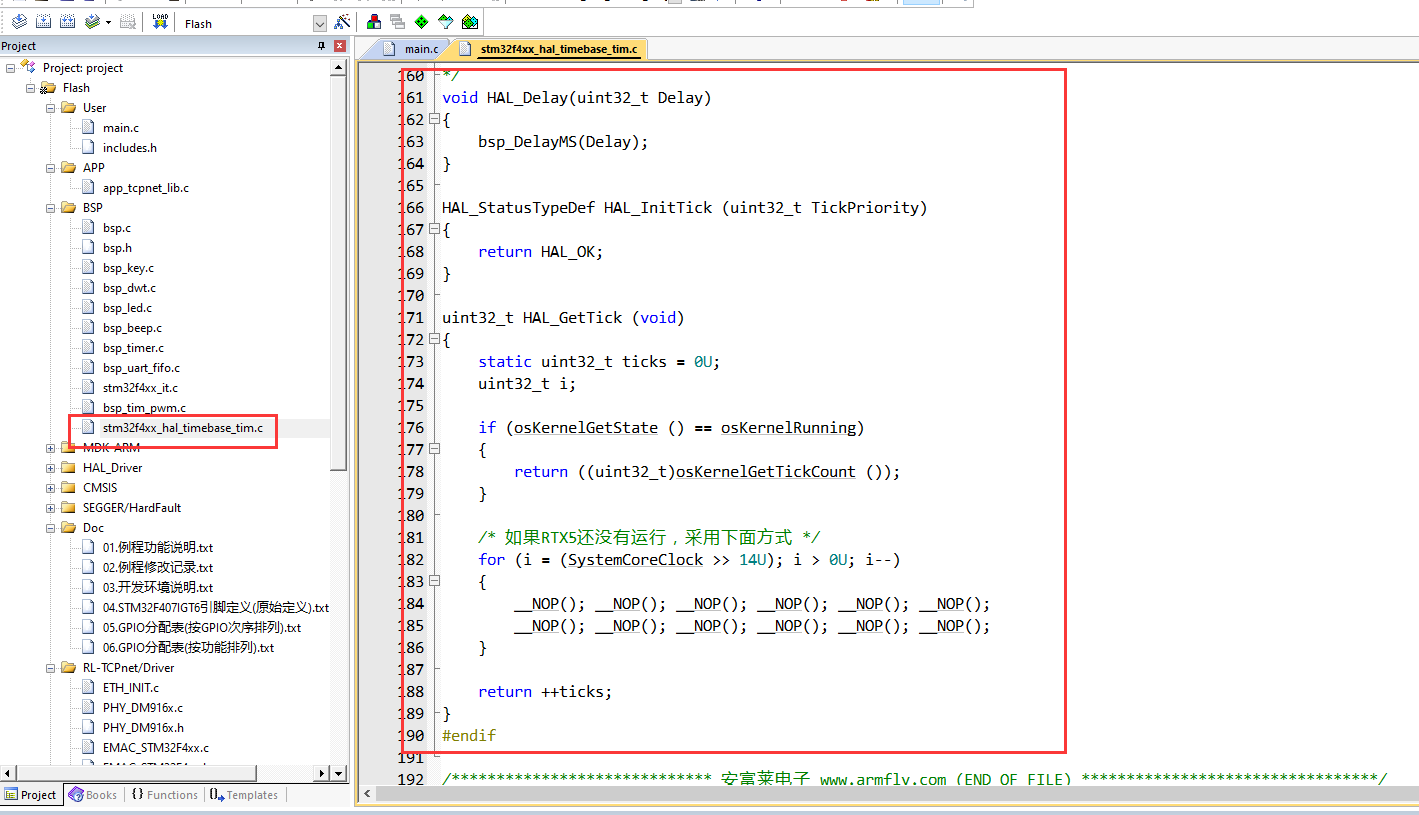Switch to the Project bottom tab
Image resolution: width=1419 pixels, height=815 pixels.
click(31, 795)
